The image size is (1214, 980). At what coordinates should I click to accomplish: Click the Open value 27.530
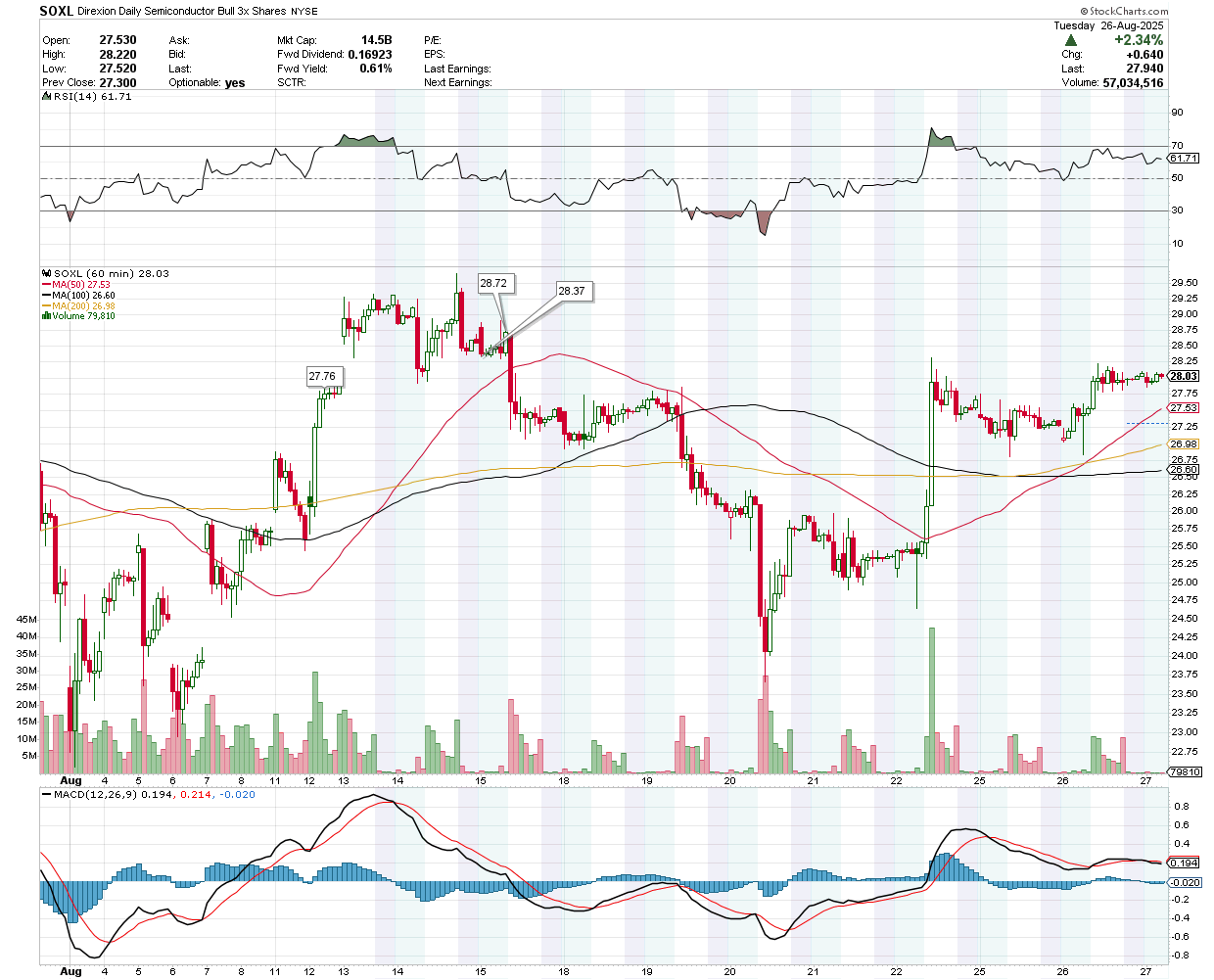pyautogui.click(x=117, y=40)
